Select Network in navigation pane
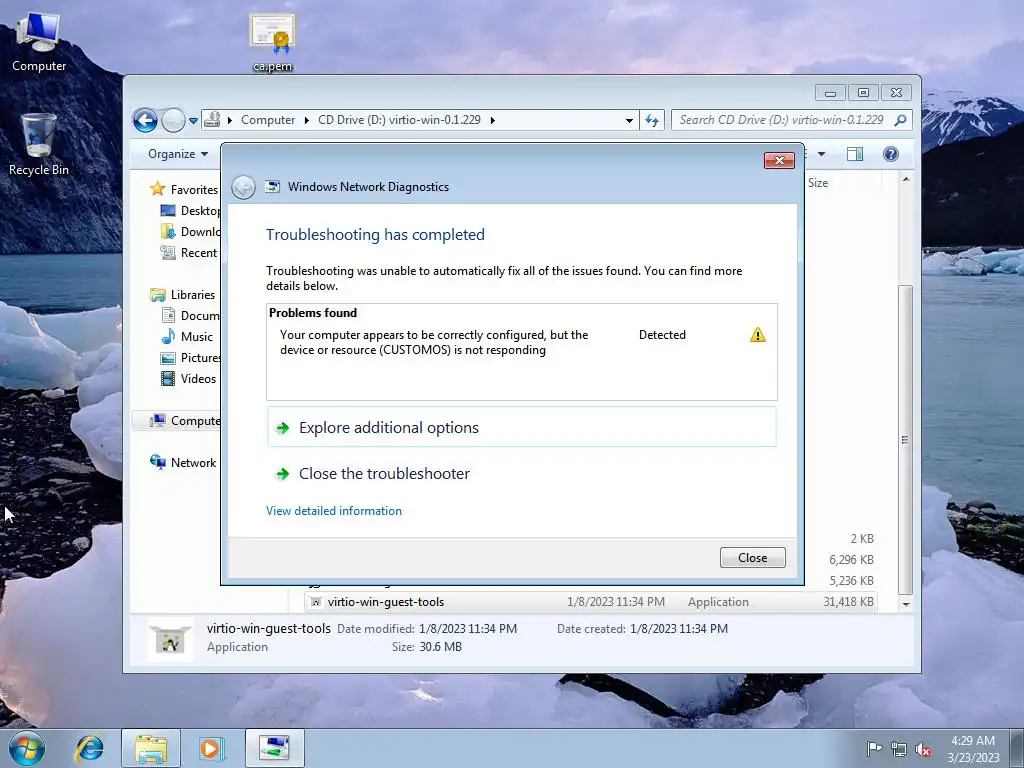This screenshot has height=768, width=1024. click(184, 462)
